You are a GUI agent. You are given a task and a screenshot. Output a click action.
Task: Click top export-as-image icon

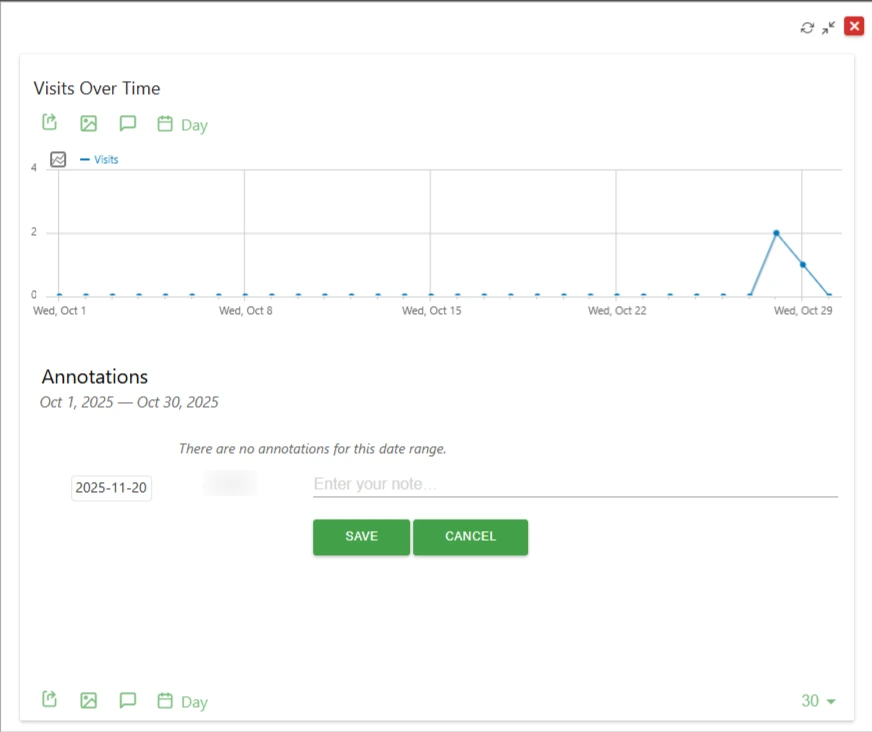click(89, 124)
